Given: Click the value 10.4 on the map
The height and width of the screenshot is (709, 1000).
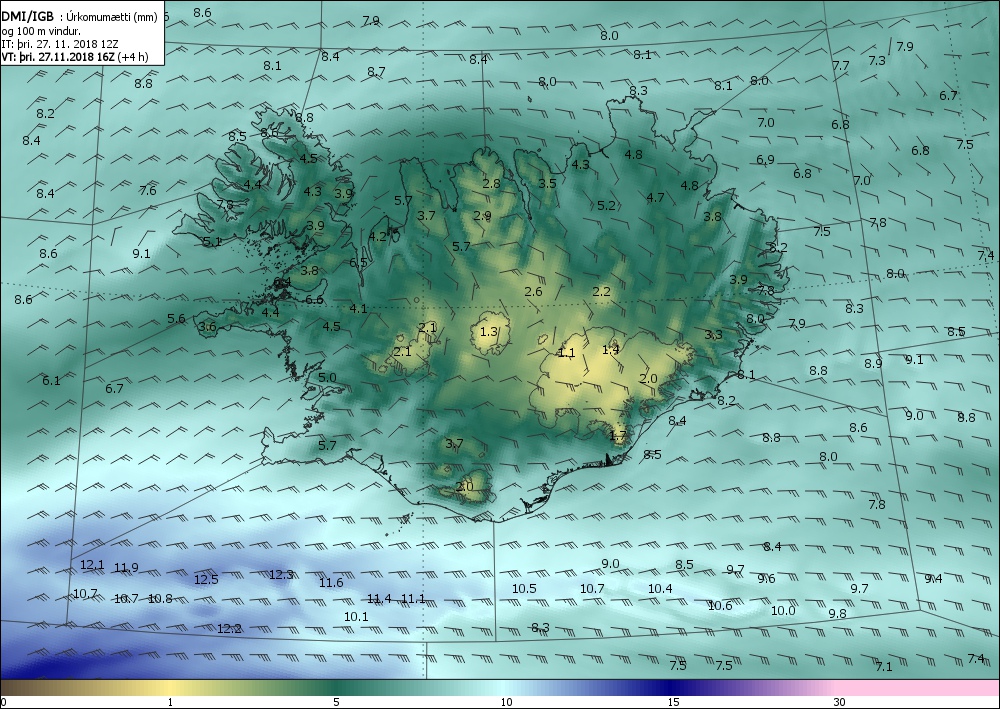Looking at the screenshot, I should coord(660,589).
